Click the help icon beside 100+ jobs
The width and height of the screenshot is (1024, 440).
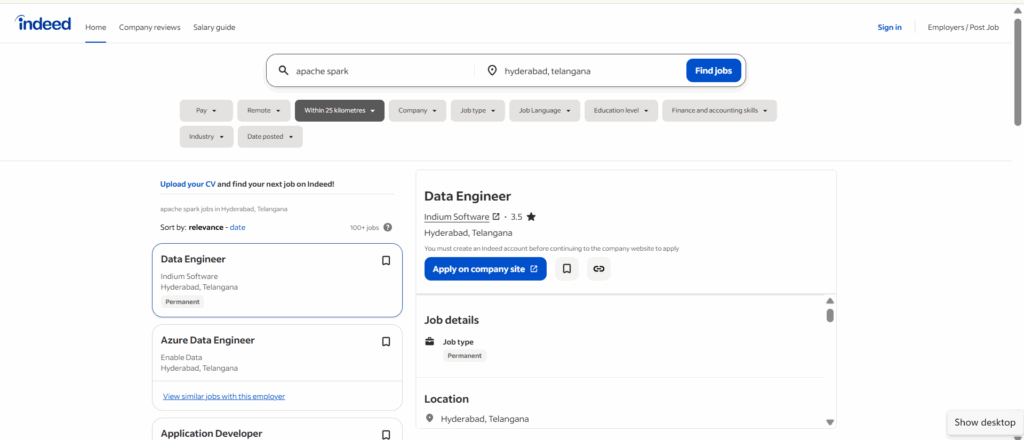[387, 228]
